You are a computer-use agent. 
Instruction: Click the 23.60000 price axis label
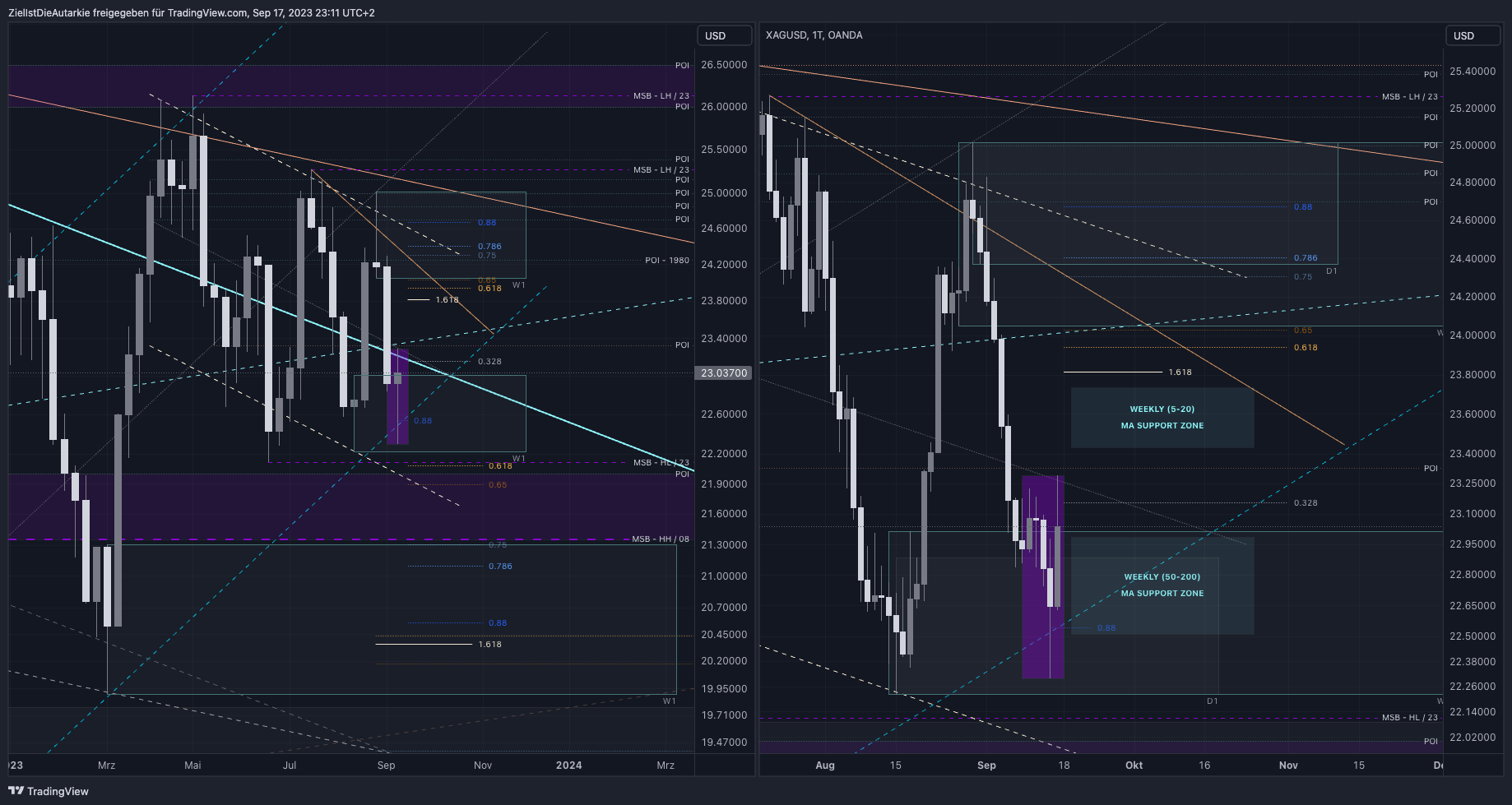1473,414
